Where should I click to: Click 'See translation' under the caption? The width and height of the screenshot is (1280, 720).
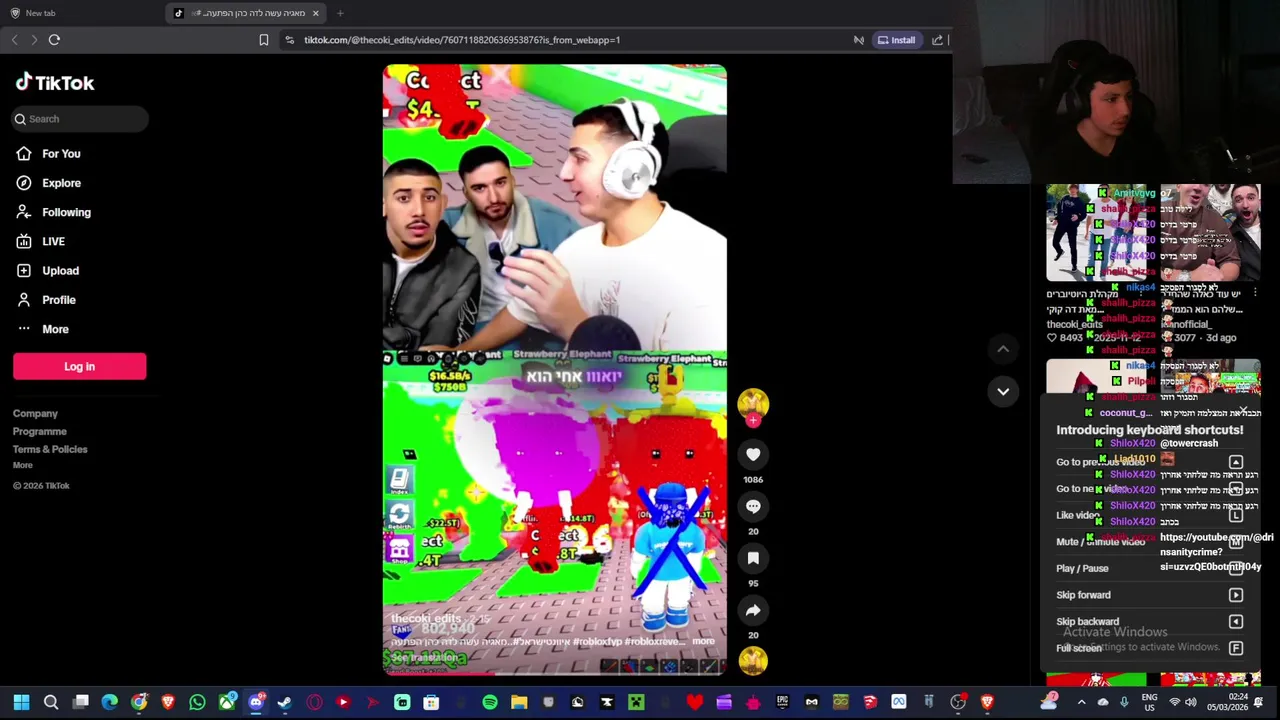point(424,658)
